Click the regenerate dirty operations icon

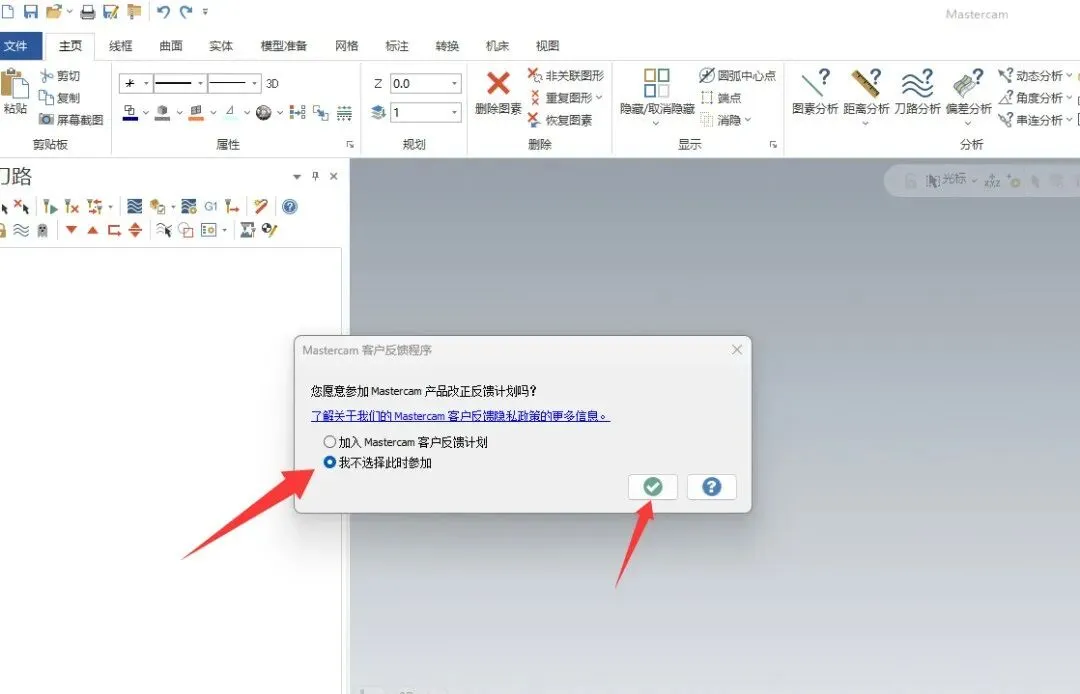pos(72,207)
